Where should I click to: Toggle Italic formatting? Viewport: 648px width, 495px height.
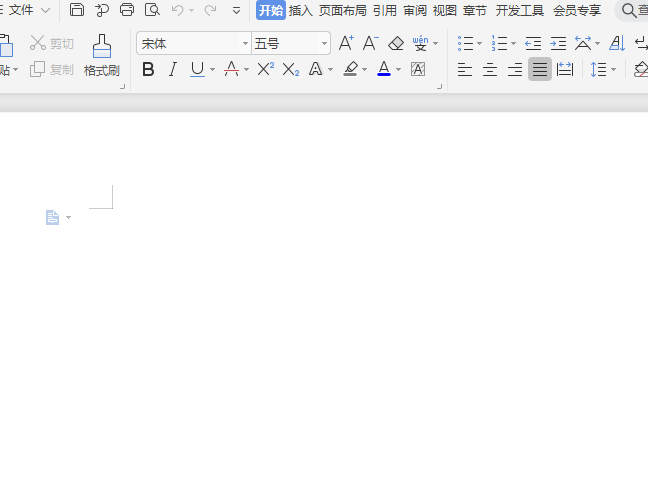(172, 69)
